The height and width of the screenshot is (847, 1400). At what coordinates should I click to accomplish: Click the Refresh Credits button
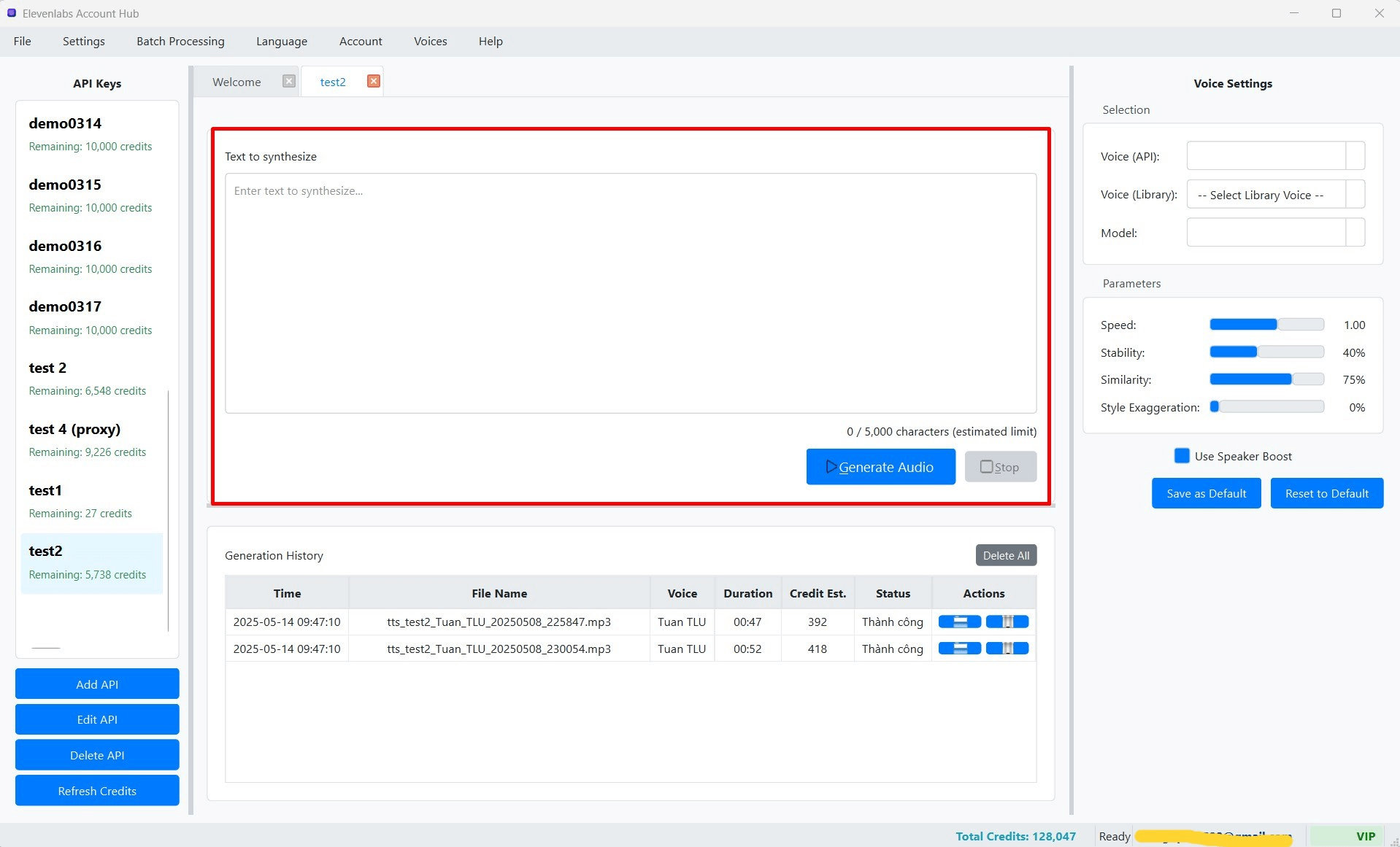(x=97, y=791)
